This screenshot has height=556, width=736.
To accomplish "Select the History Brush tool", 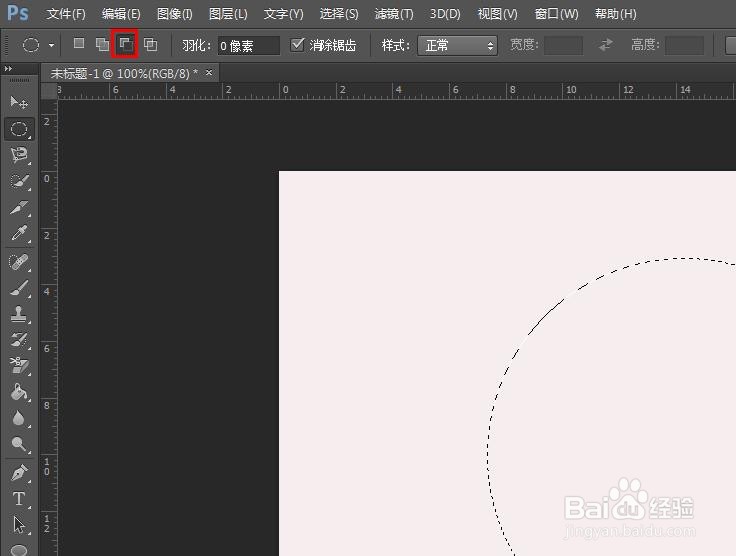I will (x=19, y=340).
